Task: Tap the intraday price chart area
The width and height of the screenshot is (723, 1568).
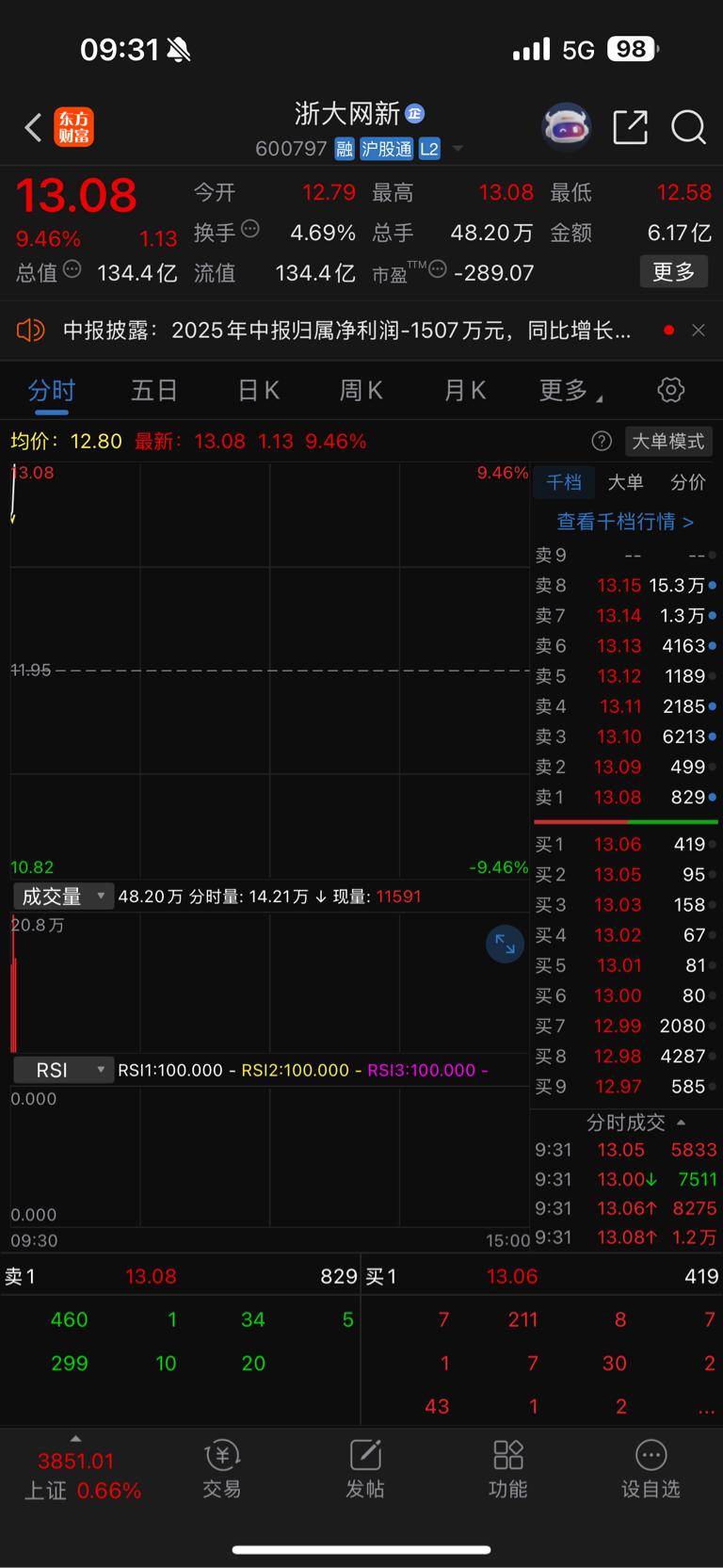Action: pyautogui.click(x=269, y=671)
